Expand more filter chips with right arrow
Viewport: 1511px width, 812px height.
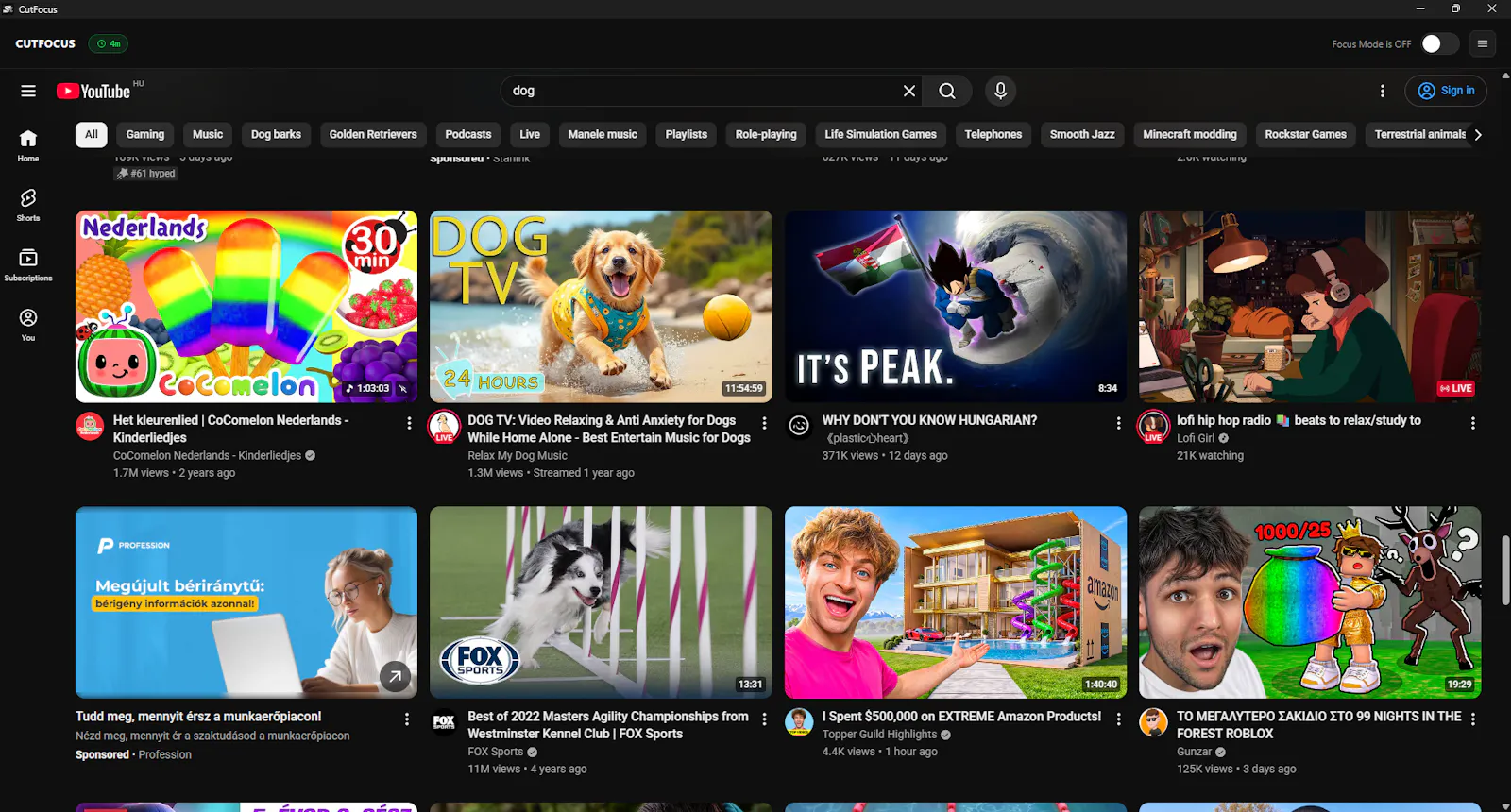coord(1478,135)
